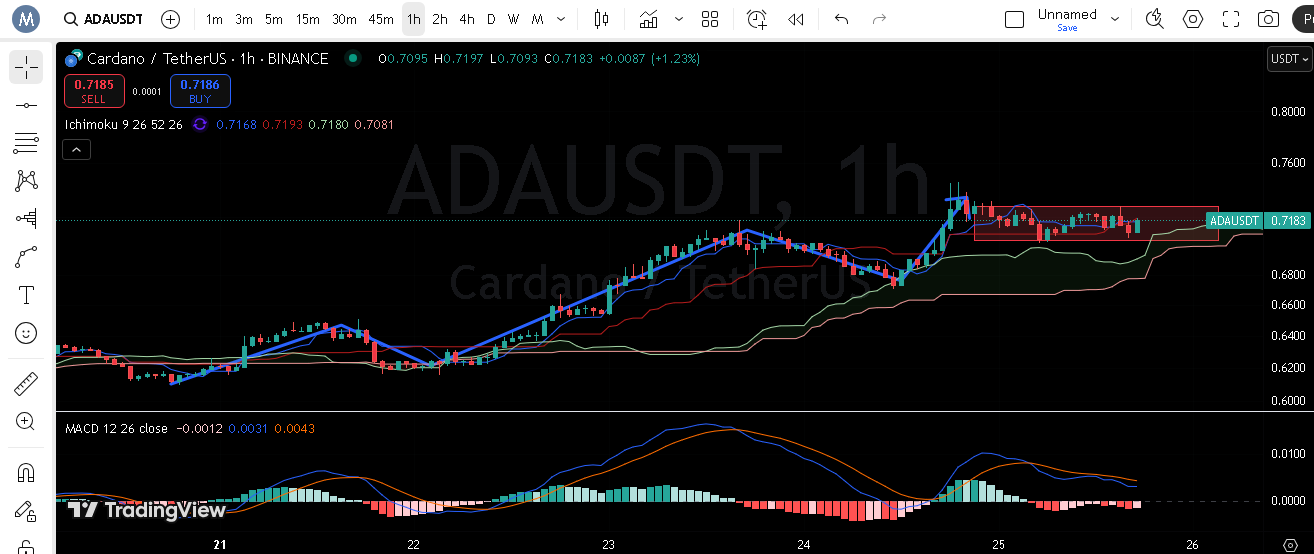Open the USDT currency dropdown
1314x554 pixels.
coord(1289,59)
